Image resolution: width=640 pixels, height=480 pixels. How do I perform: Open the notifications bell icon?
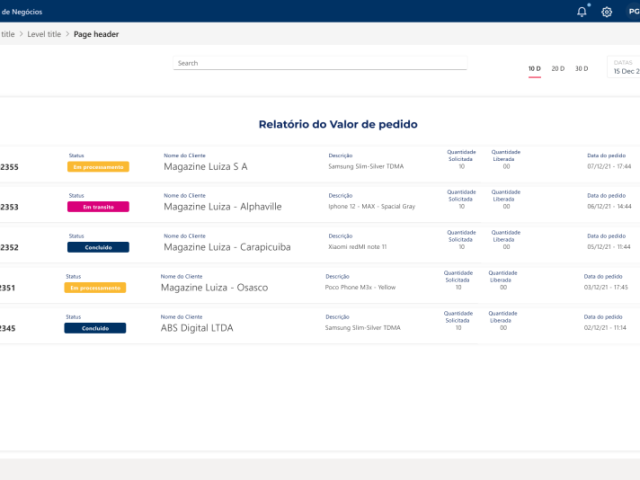[582, 12]
